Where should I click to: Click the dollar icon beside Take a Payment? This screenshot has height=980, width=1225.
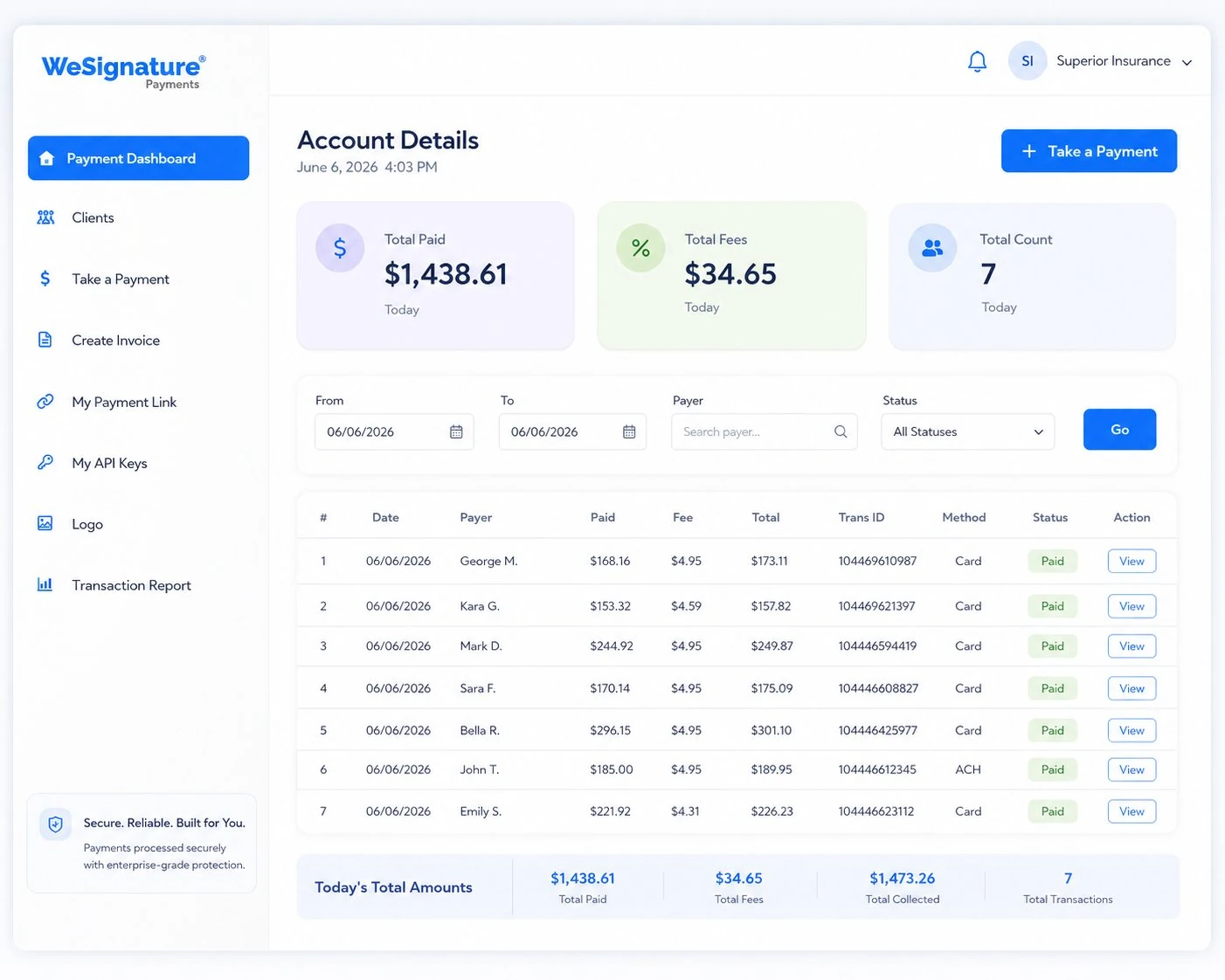[45, 279]
